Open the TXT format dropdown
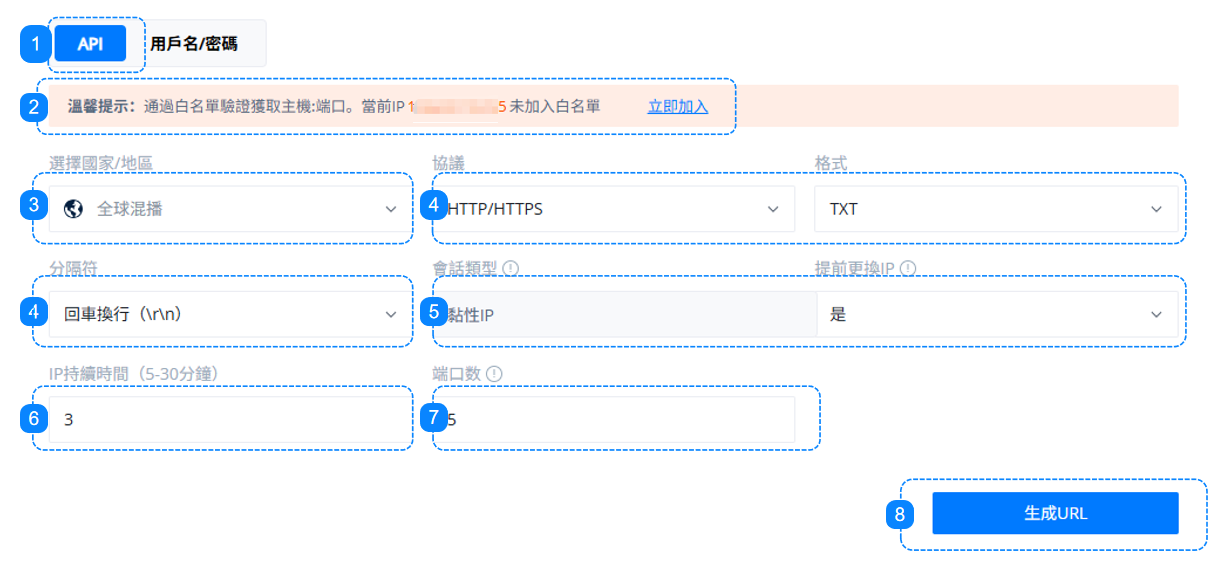 tap(996, 209)
